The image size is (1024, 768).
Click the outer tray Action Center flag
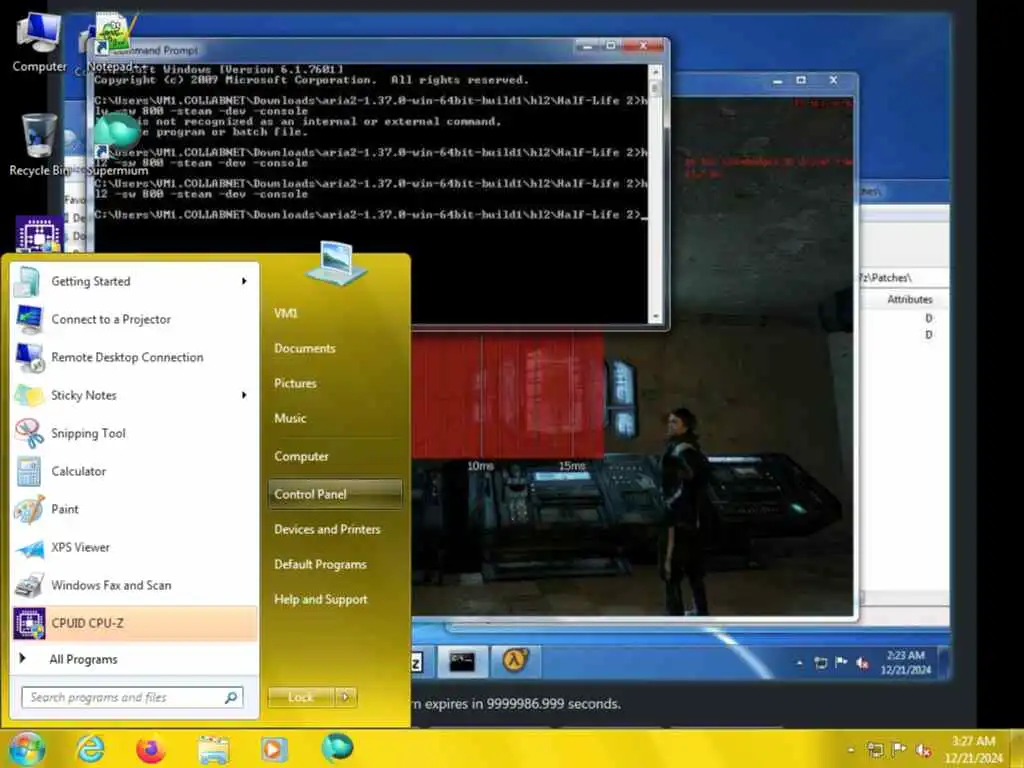899,749
